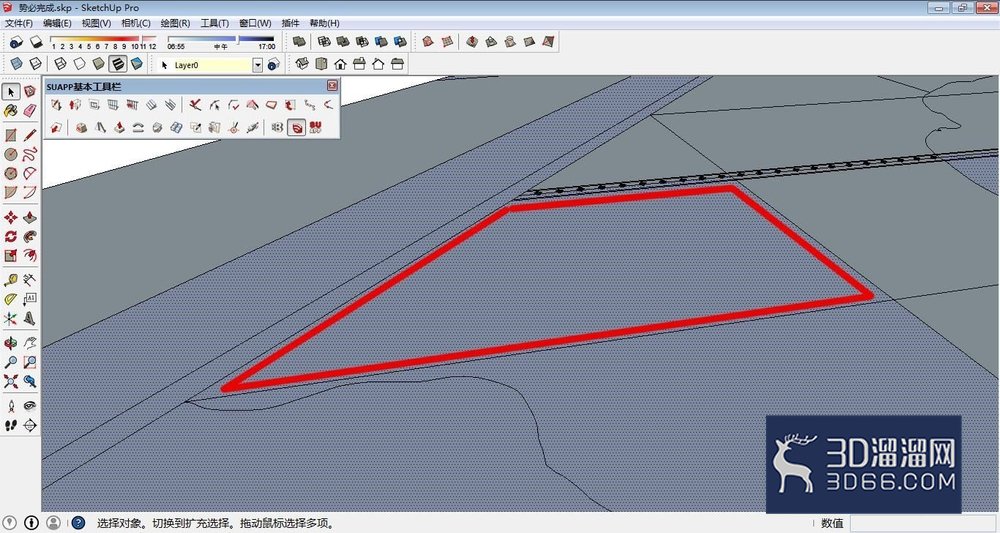Screen dimensions: 1000x533
Task: Open the 帮助(H) menu
Action: coord(325,23)
